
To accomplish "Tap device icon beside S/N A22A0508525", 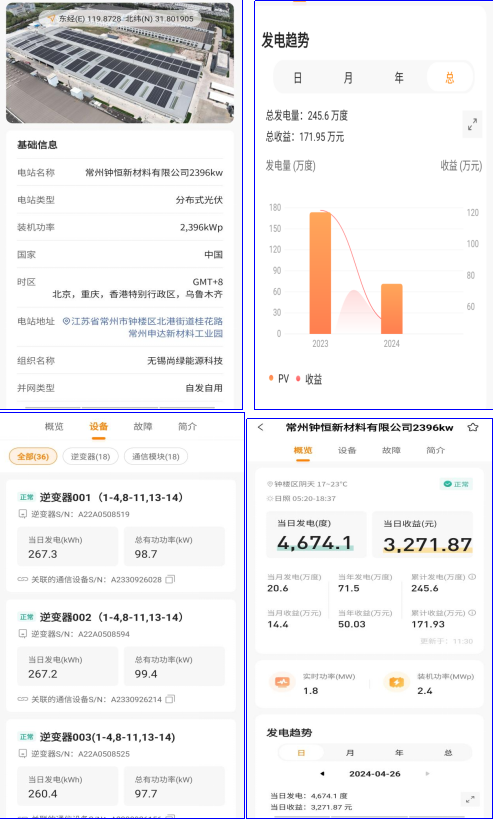I will pyautogui.click(x=22, y=754).
